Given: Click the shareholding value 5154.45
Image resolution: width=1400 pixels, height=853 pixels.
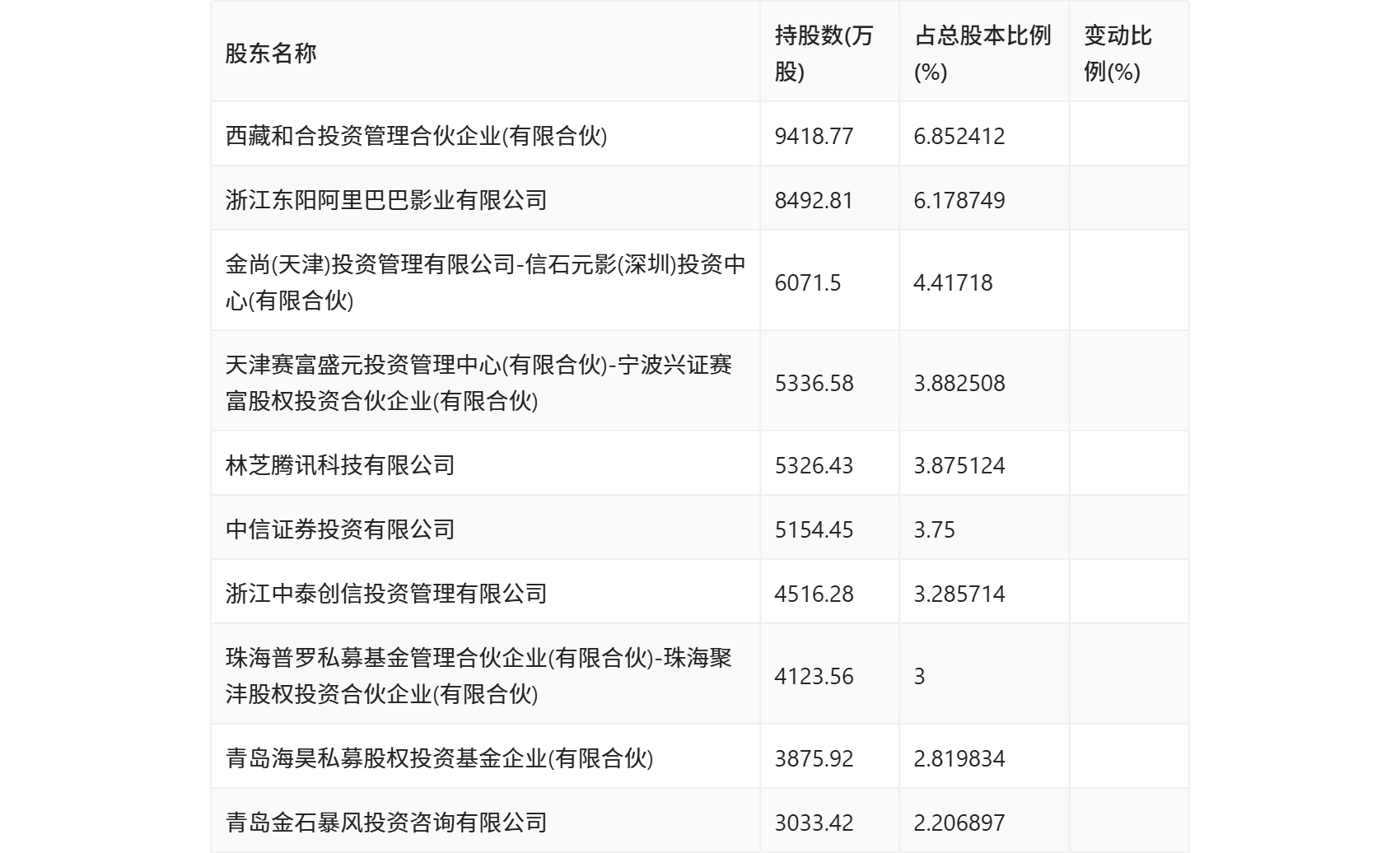Looking at the screenshot, I should tap(814, 529).
